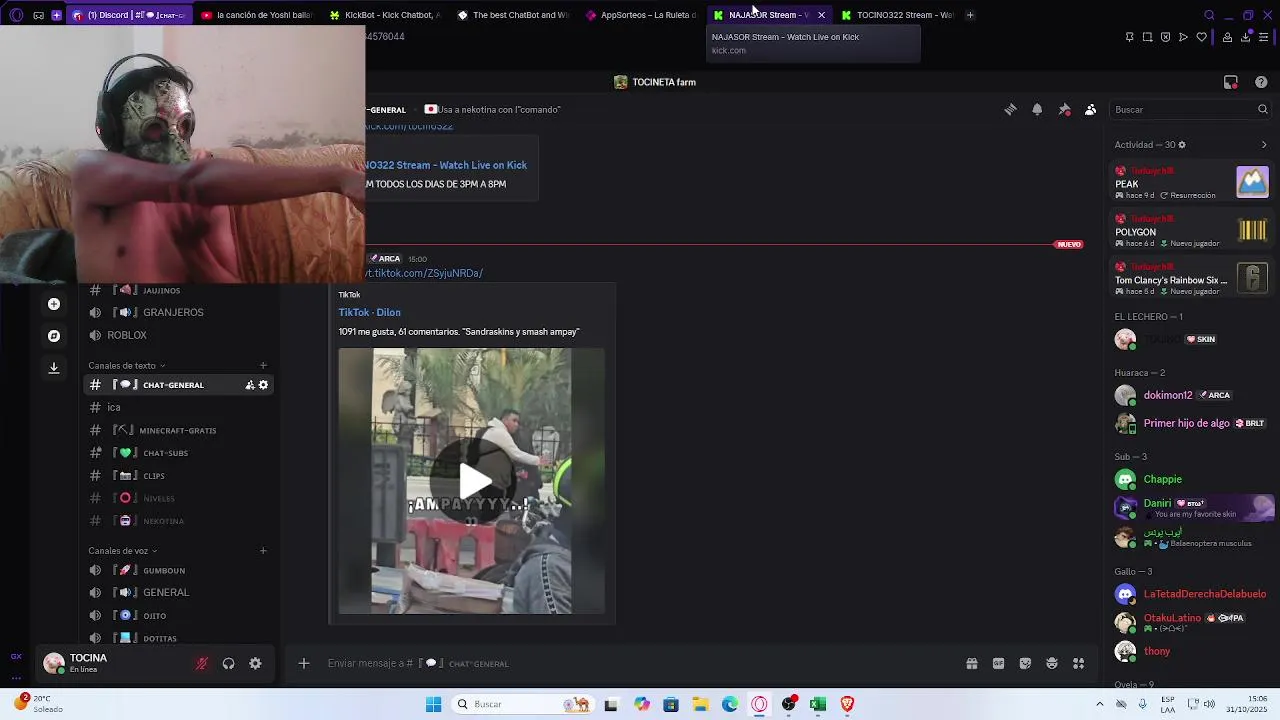Open LaTetadDerechaDelabuelo member profile
This screenshot has height=720, width=1280.
(1191, 594)
